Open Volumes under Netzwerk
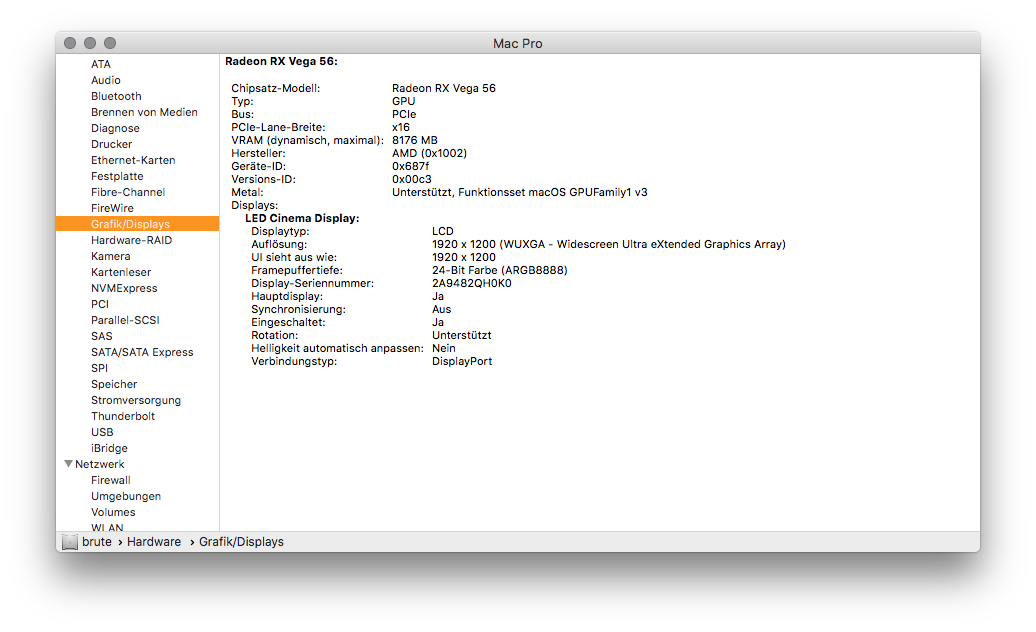 (113, 512)
